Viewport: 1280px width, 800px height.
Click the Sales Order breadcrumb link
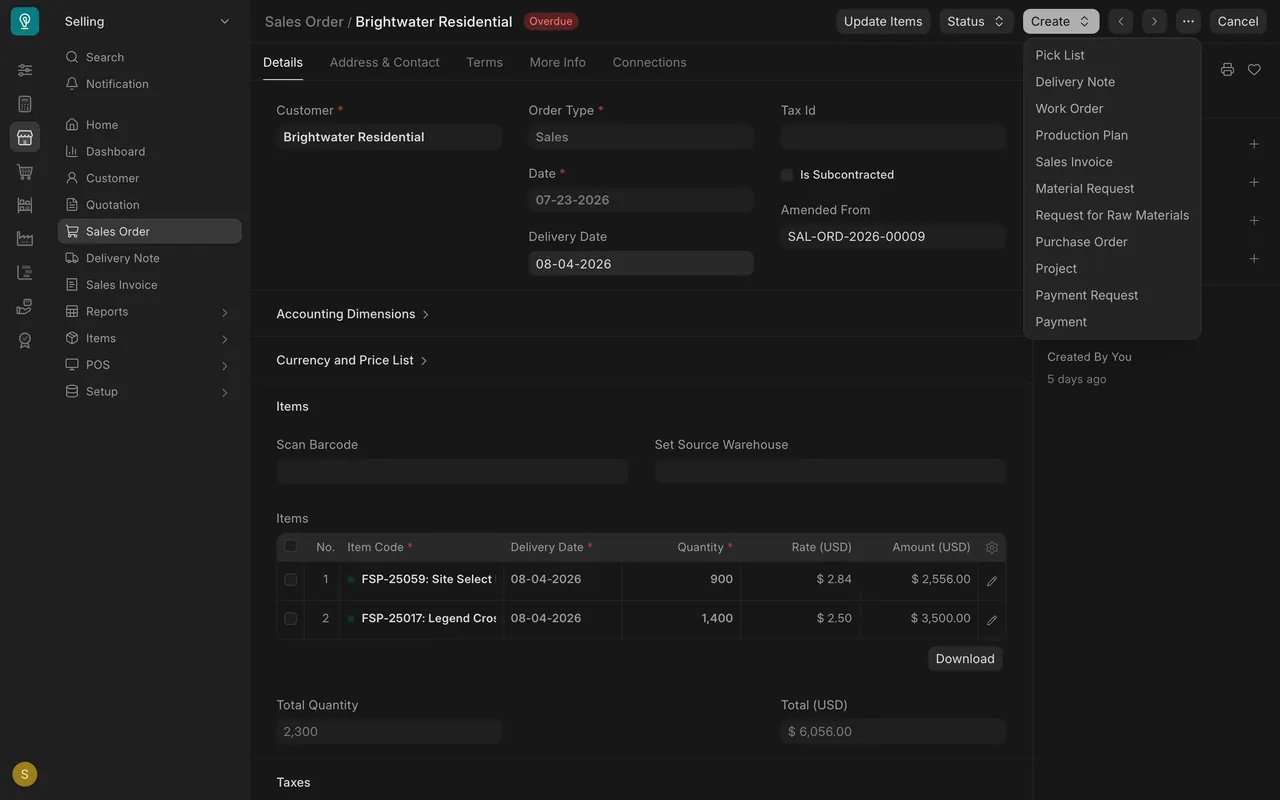coord(304,21)
